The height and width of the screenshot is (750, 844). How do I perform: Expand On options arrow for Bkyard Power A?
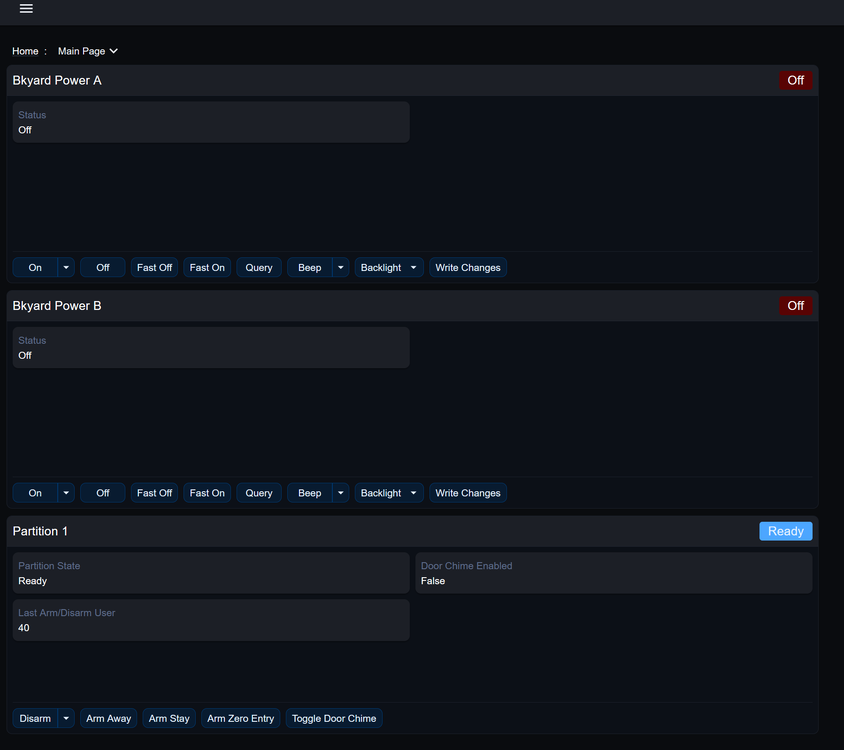66,268
